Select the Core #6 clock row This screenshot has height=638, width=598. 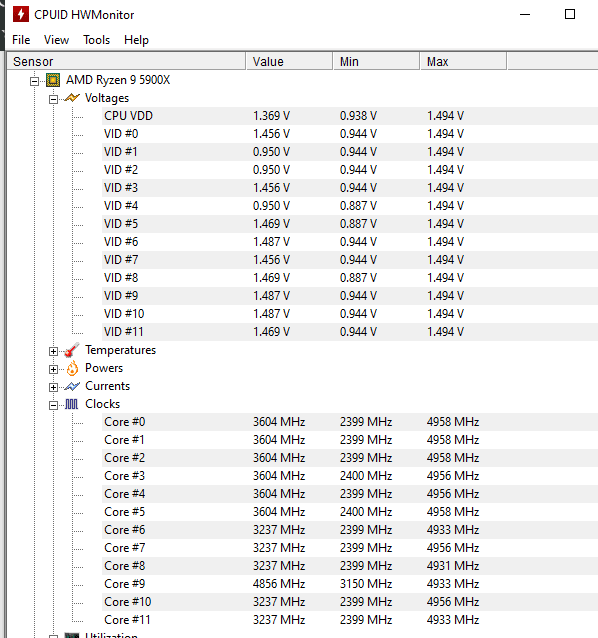click(x=350, y=530)
